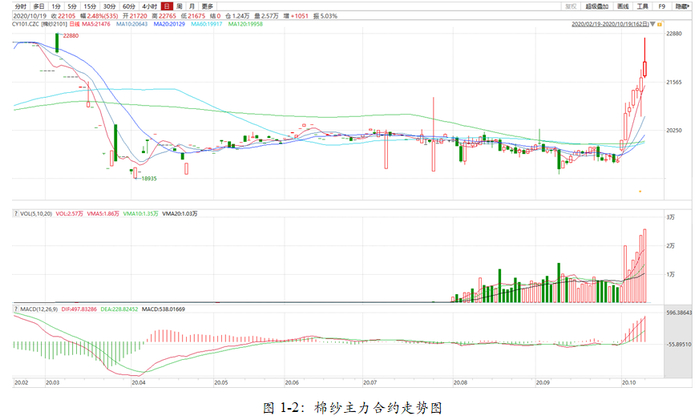Select the 周 weekly period tab

pyautogui.click(x=179, y=6)
